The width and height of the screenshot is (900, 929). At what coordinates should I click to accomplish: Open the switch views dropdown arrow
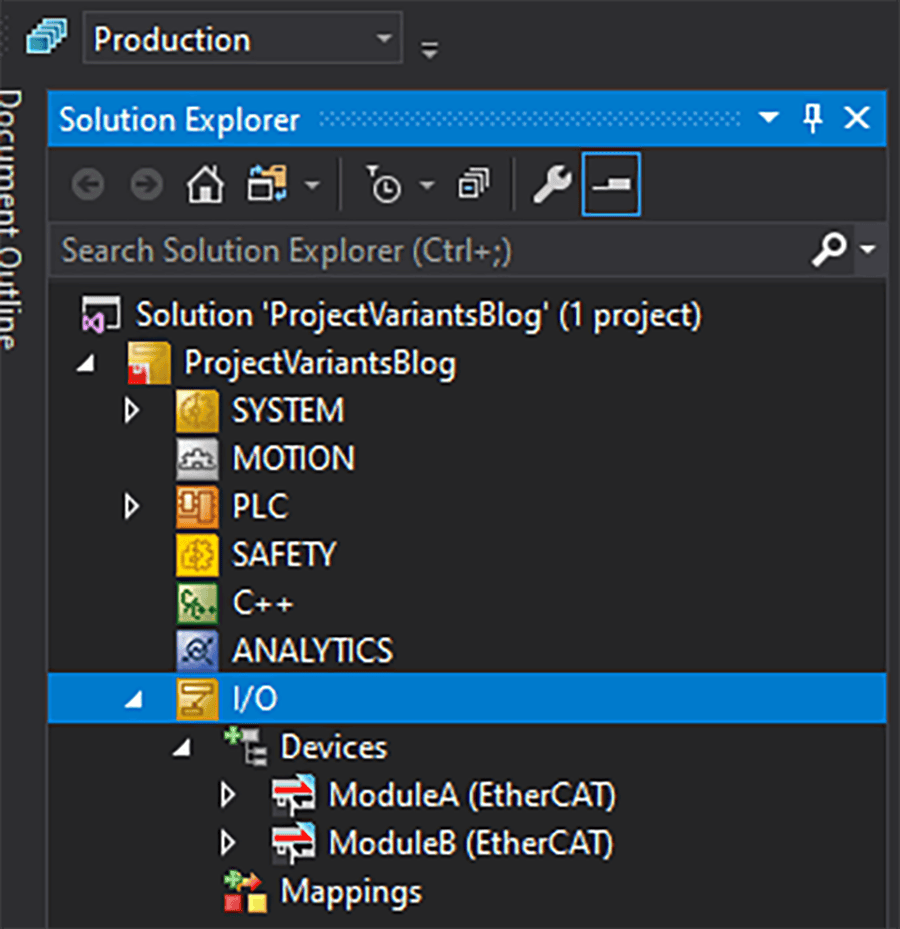pyautogui.click(x=312, y=185)
